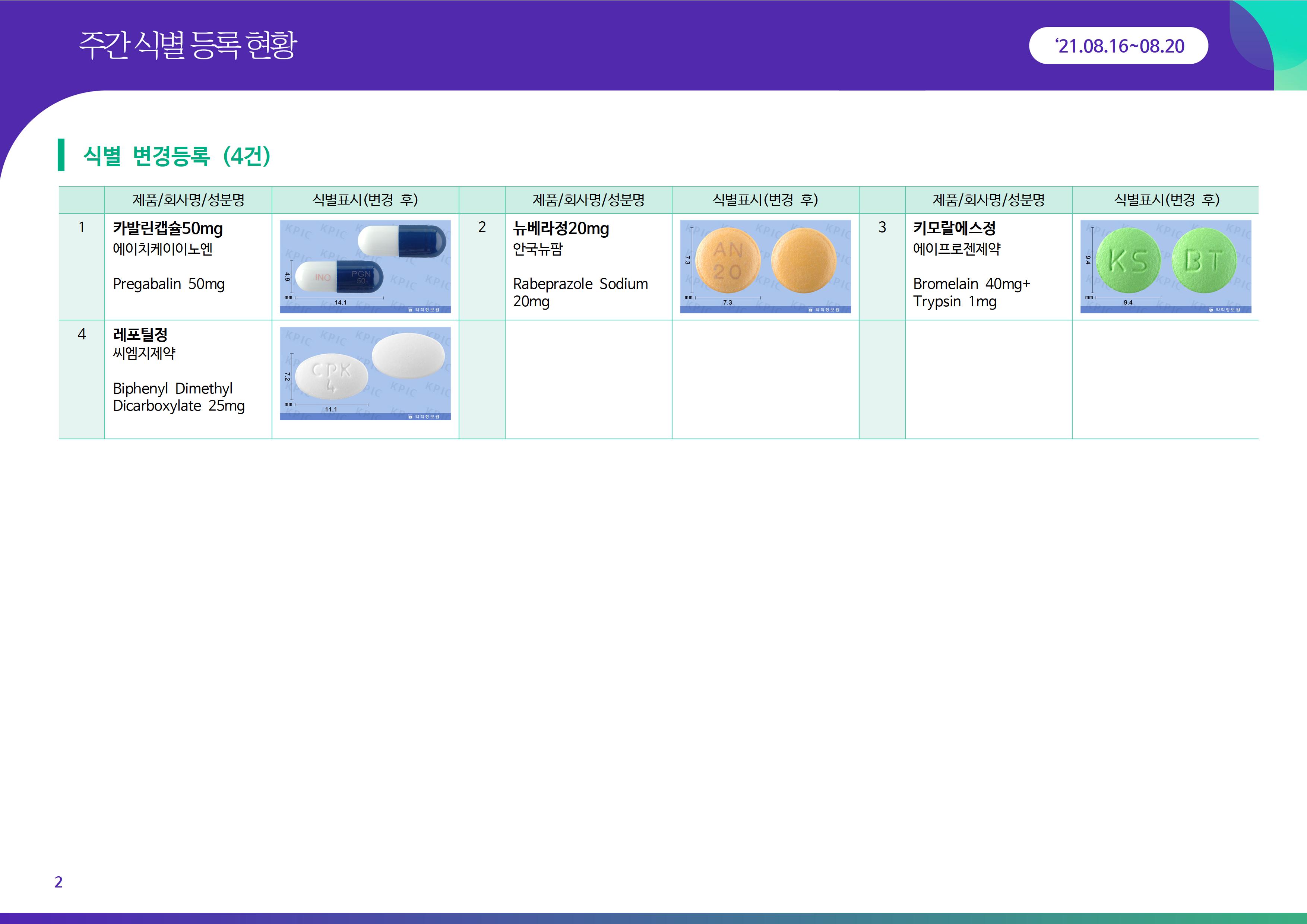Select product name 키모랄에스정
The image size is (1307, 924).
[x=954, y=228]
